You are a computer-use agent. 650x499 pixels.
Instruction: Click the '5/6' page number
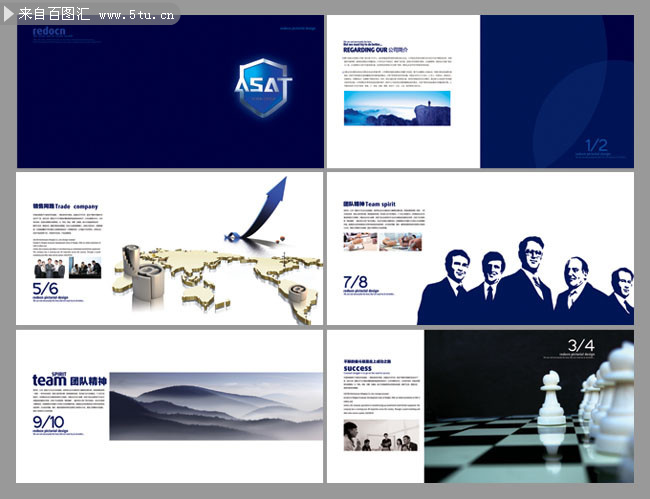coord(45,288)
